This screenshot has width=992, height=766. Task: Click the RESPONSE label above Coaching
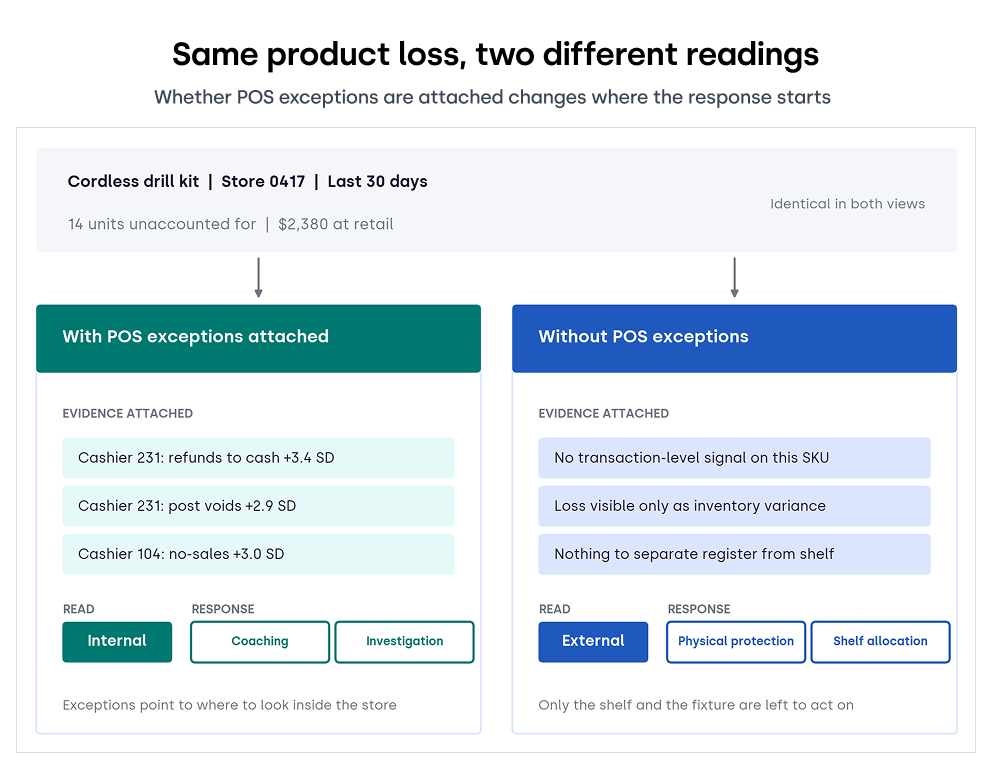(x=223, y=609)
